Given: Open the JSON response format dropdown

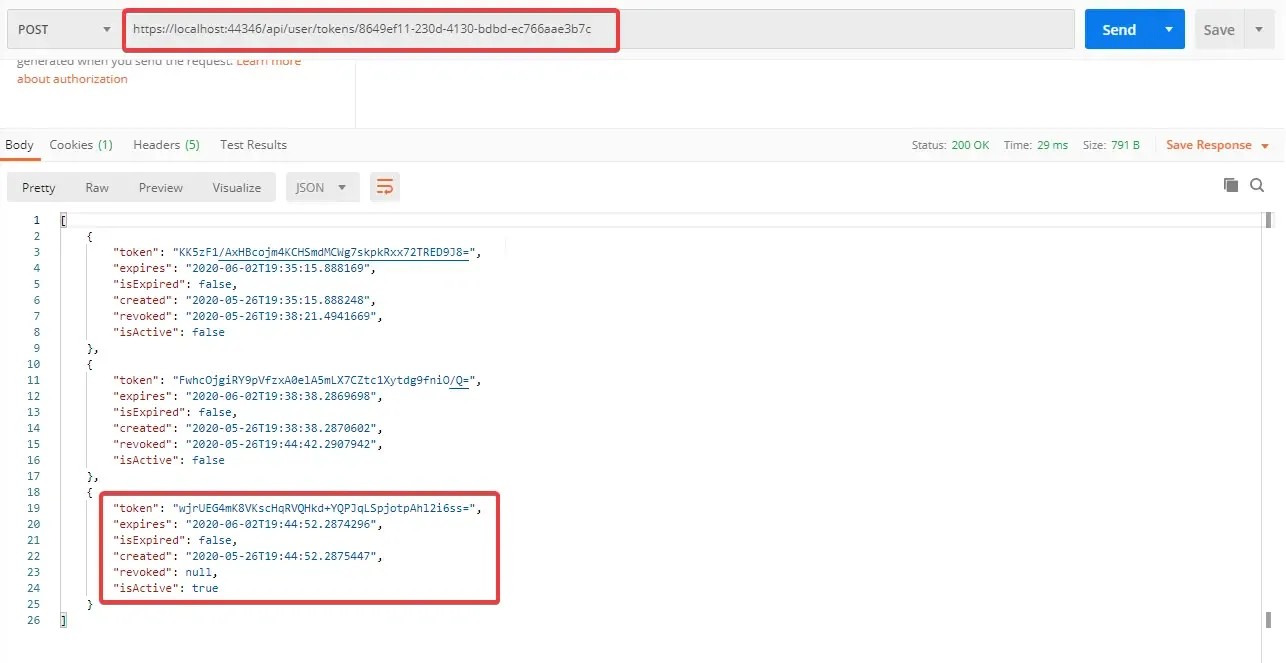Looking at the screenshot, I should (322, 187).
